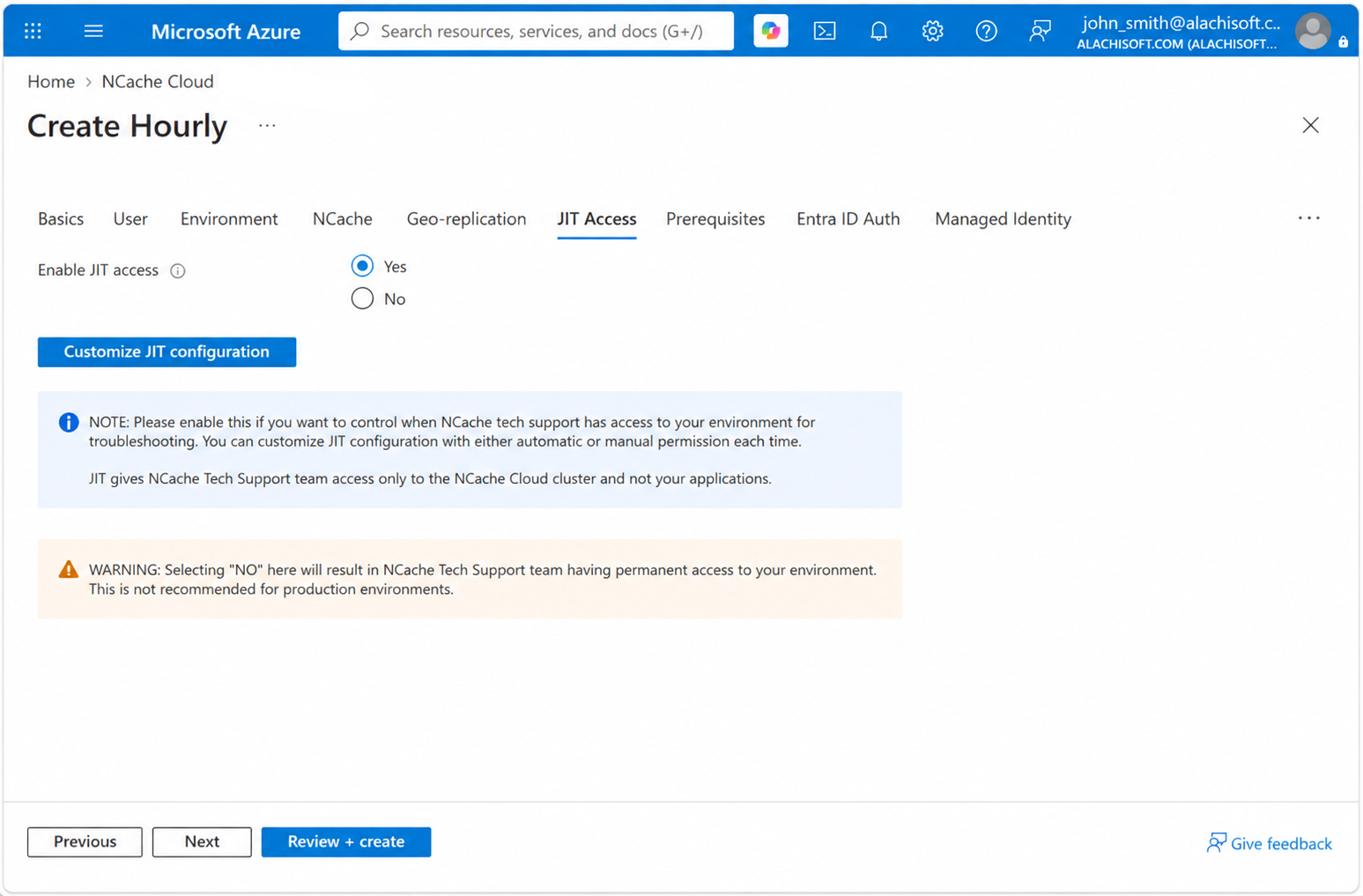
Task: Open the NCache tab
Action: point(343,218)
